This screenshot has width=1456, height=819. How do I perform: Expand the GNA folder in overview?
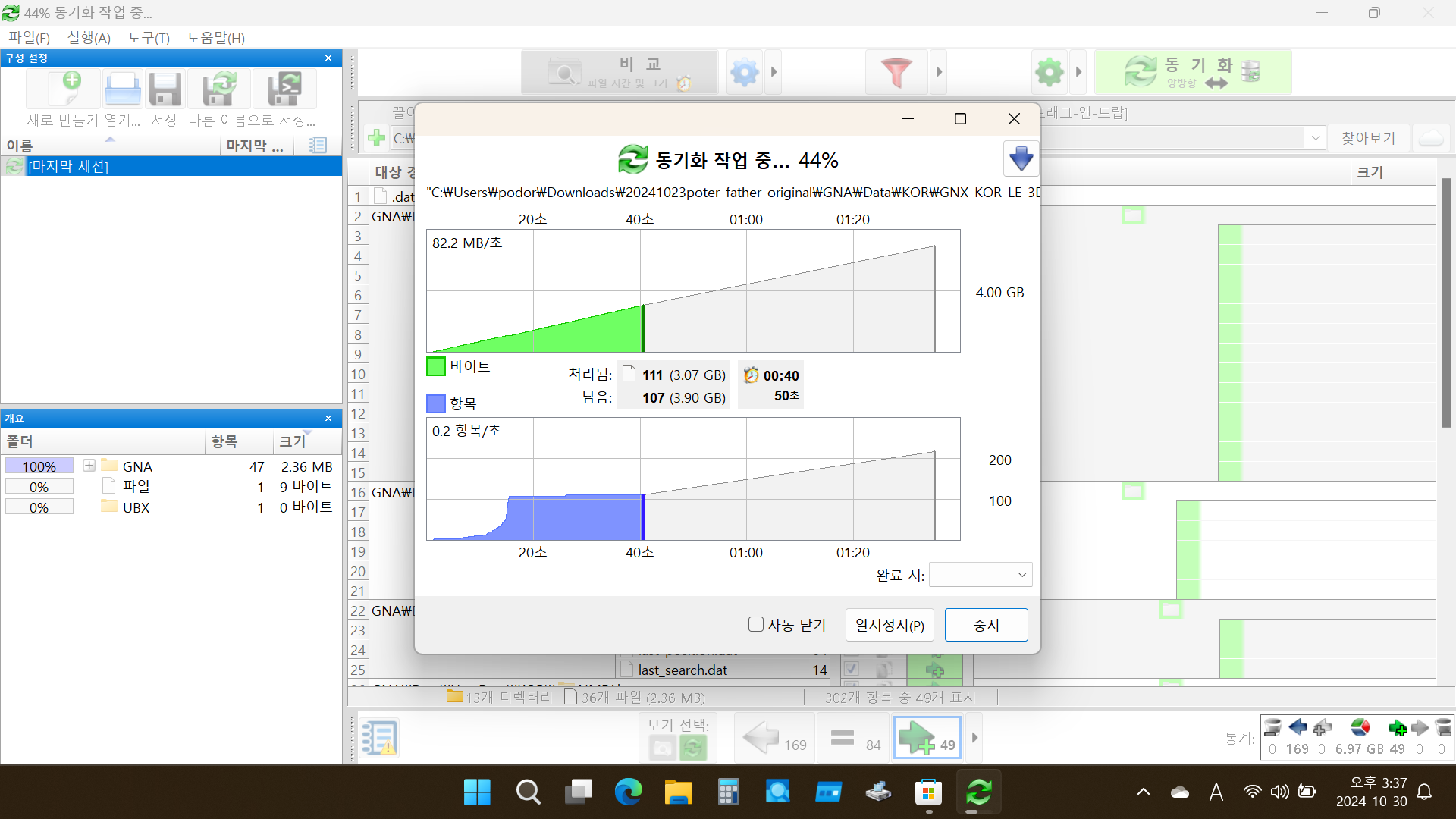click(x=89, y=466)
